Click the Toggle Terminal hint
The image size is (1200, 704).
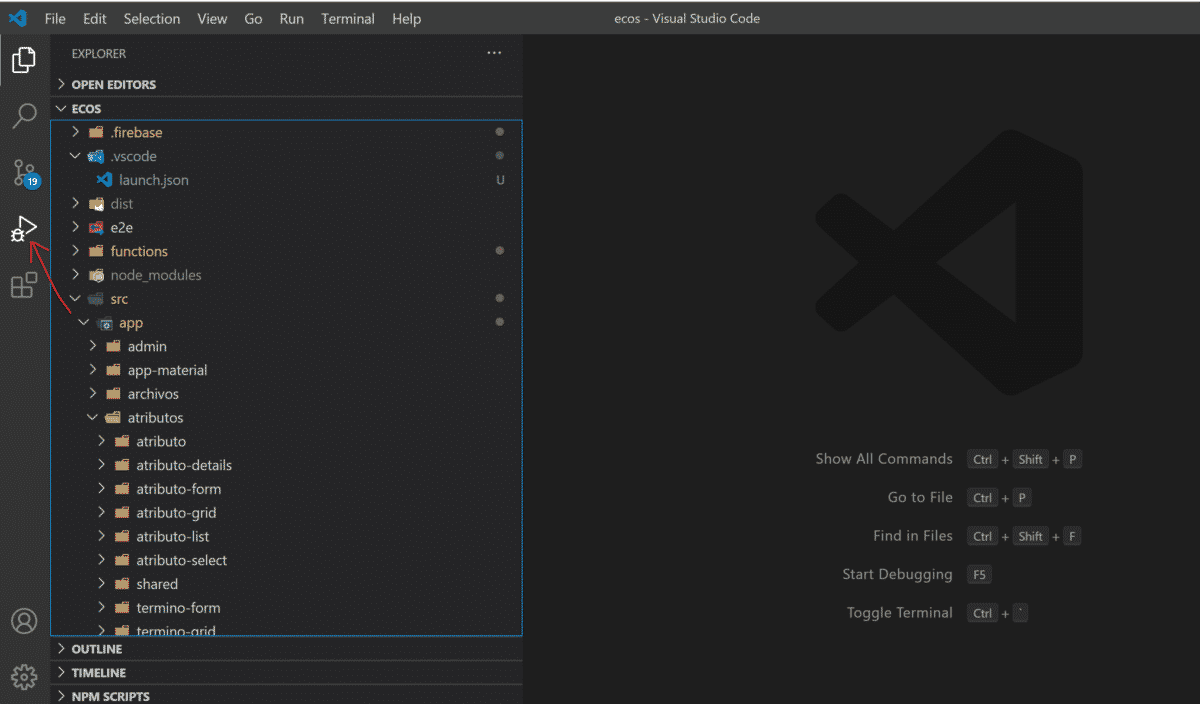coord(900,613)
